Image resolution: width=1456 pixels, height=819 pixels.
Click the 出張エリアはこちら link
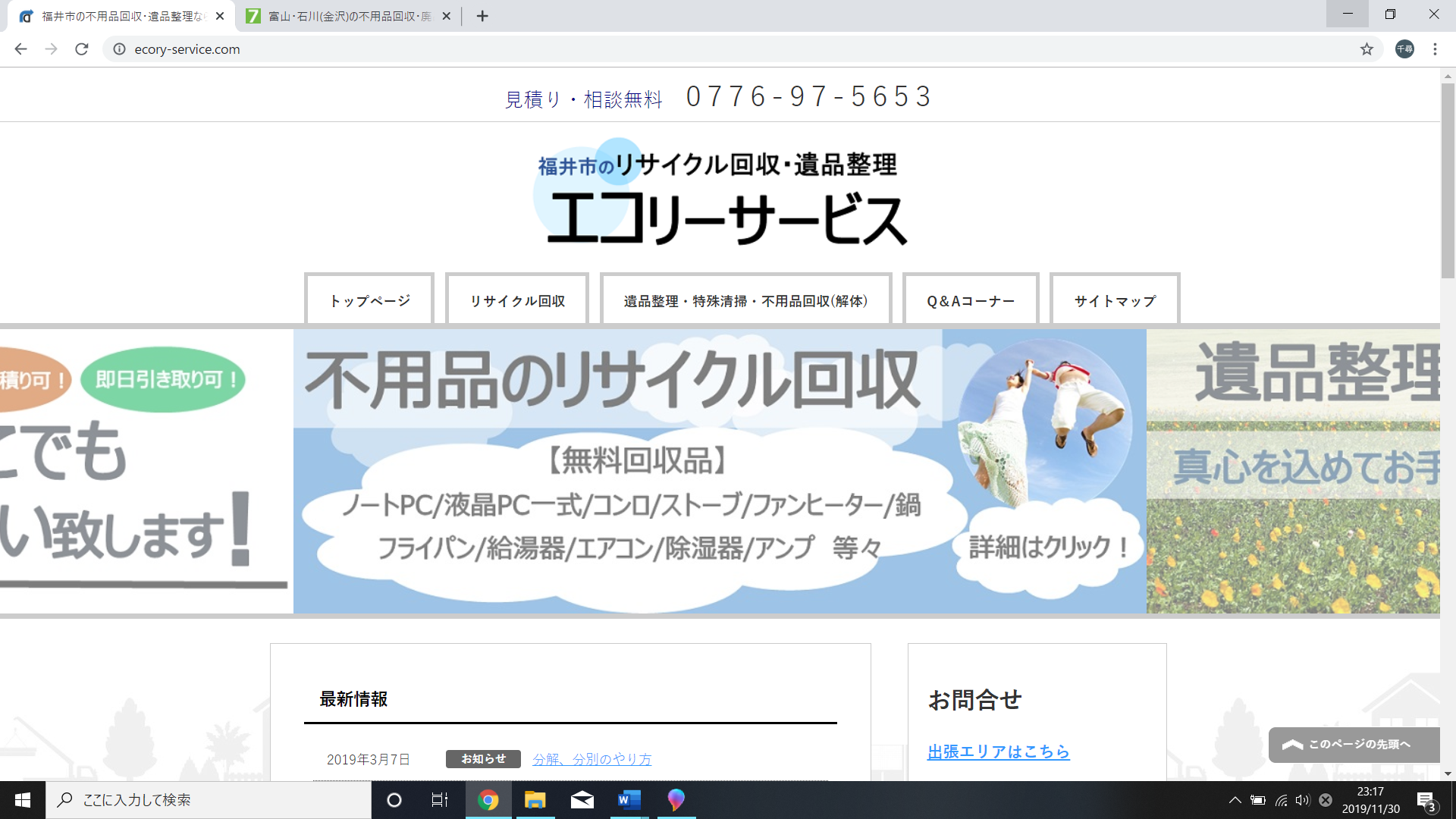tap(998, 752)
